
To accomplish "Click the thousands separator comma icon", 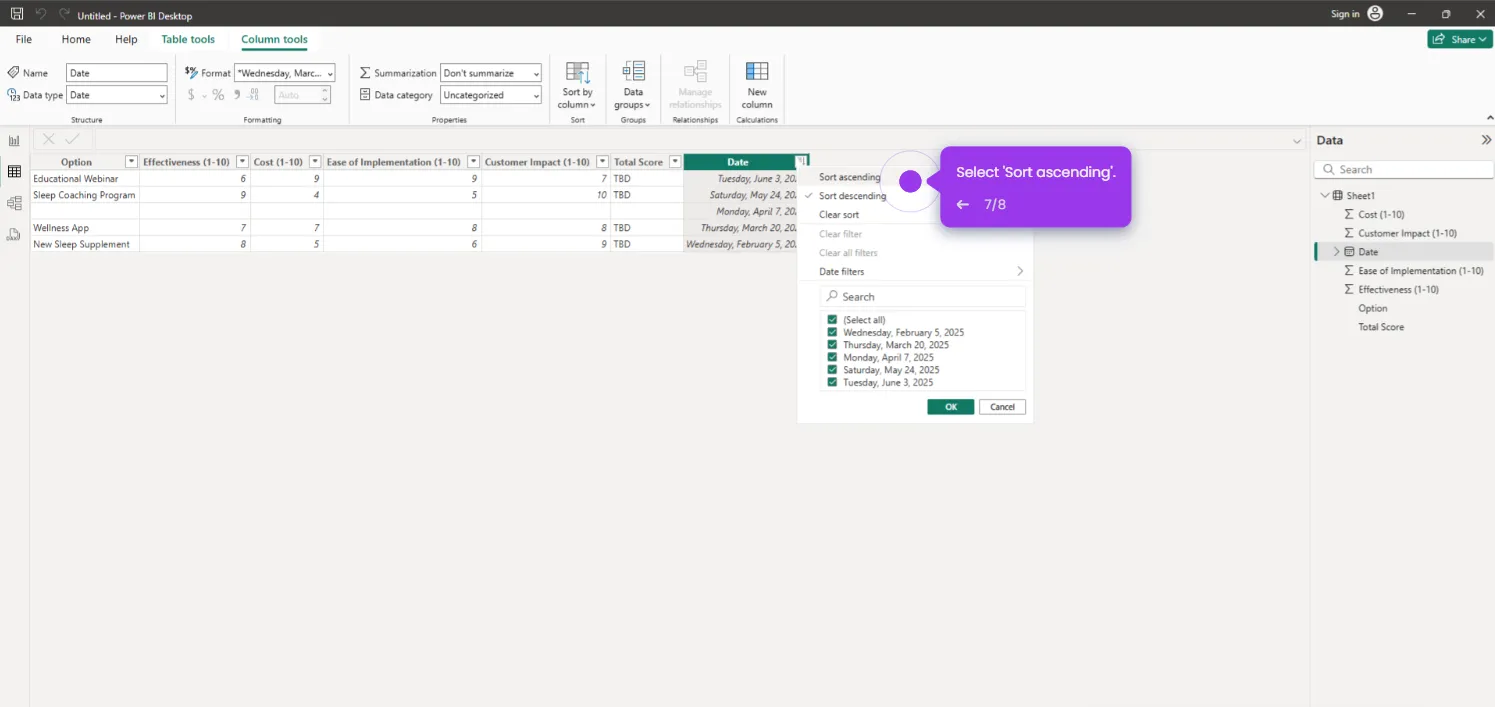I will pyautogui.click(x=237, y=94).
